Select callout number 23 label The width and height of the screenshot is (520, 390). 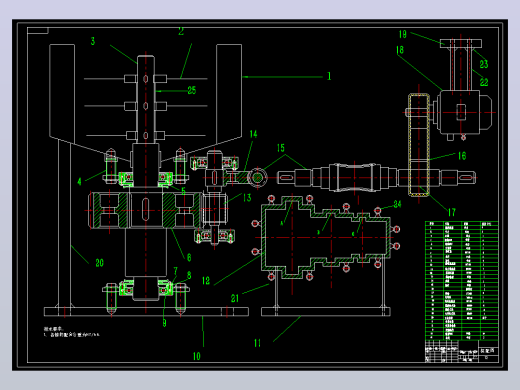484,64
